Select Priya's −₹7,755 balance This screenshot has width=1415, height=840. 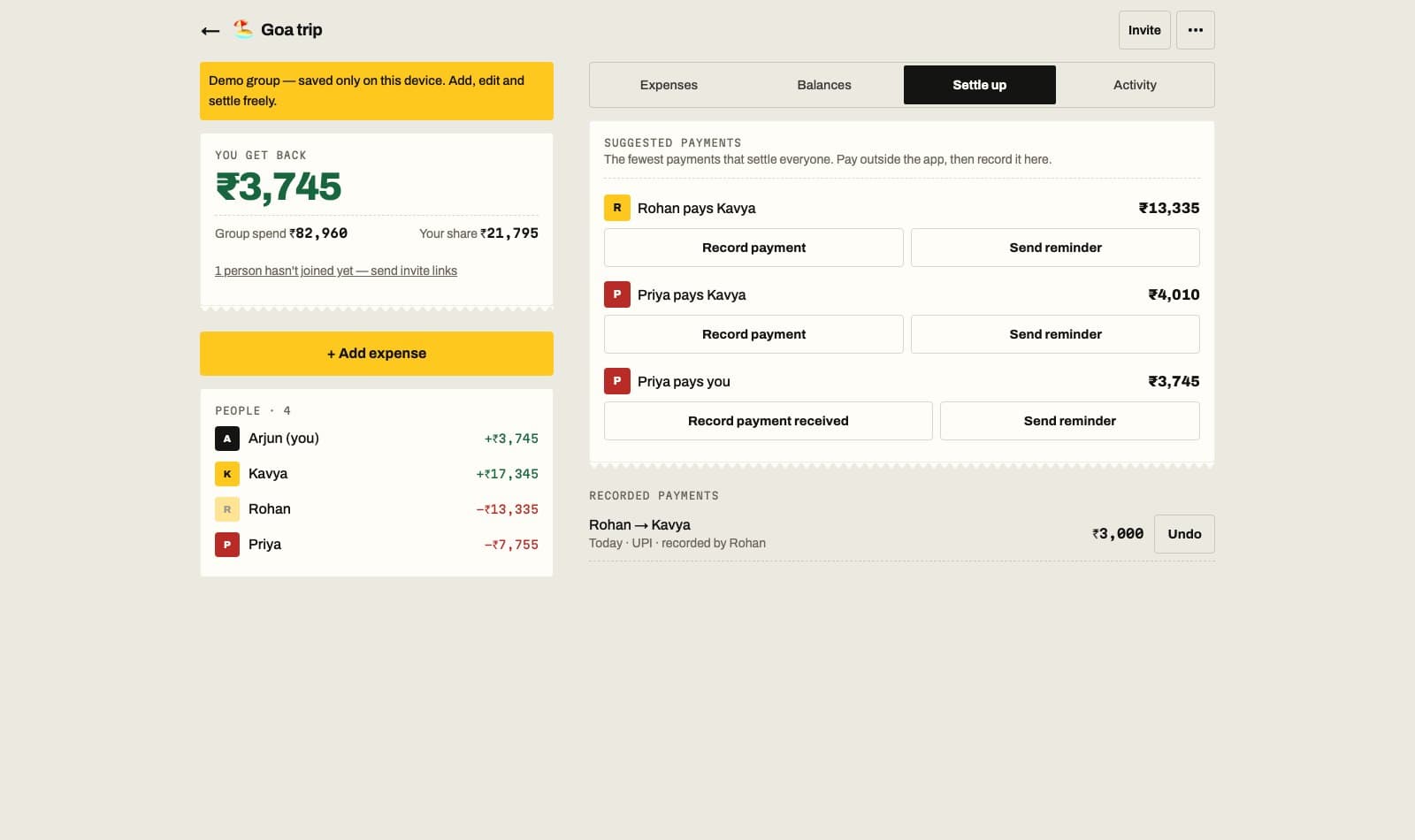511,545
